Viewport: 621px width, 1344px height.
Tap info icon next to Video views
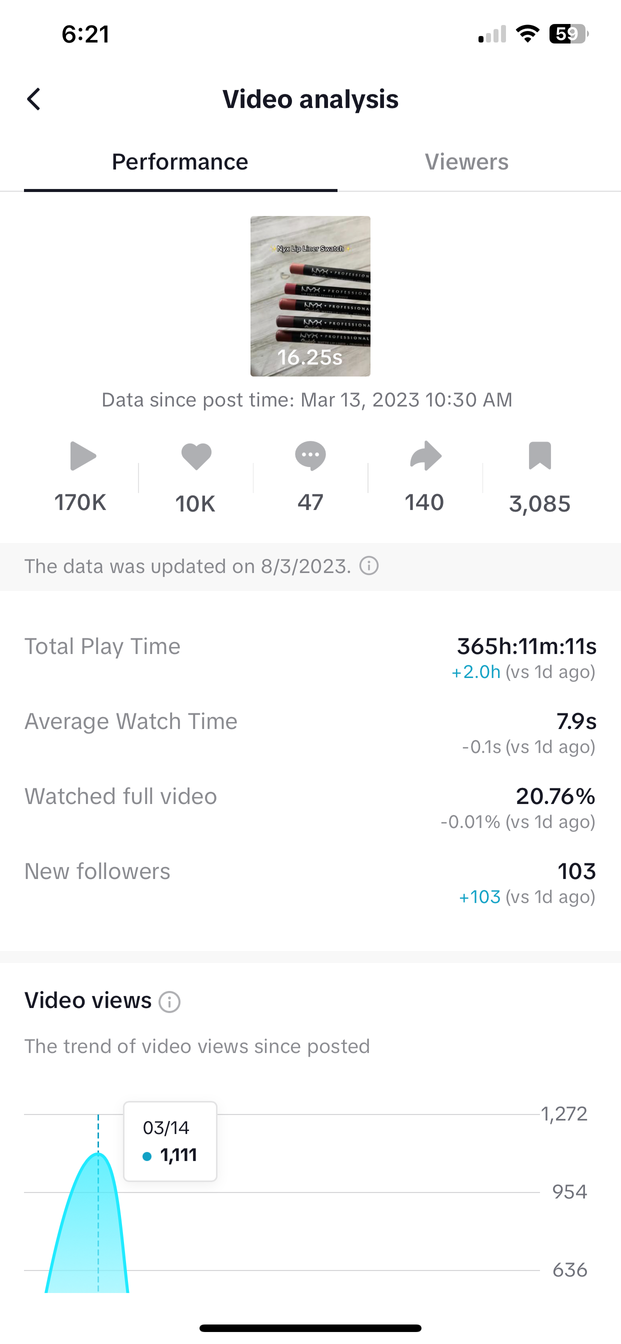coord(169,1001)
